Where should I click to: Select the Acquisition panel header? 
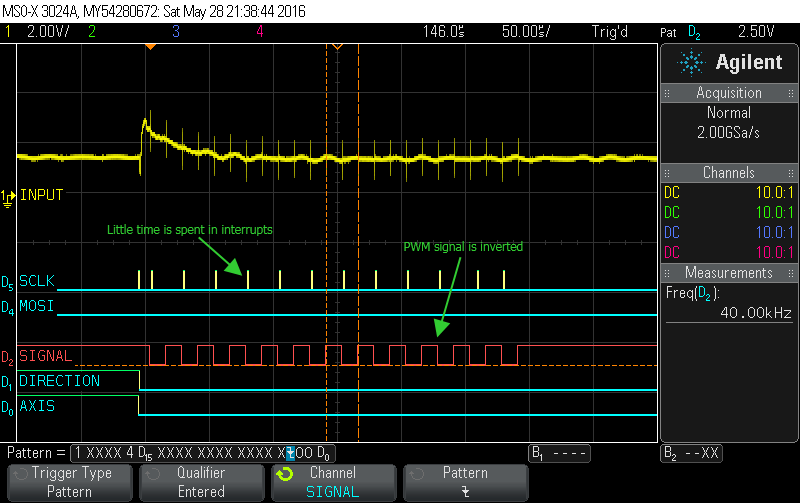(729, 93)
